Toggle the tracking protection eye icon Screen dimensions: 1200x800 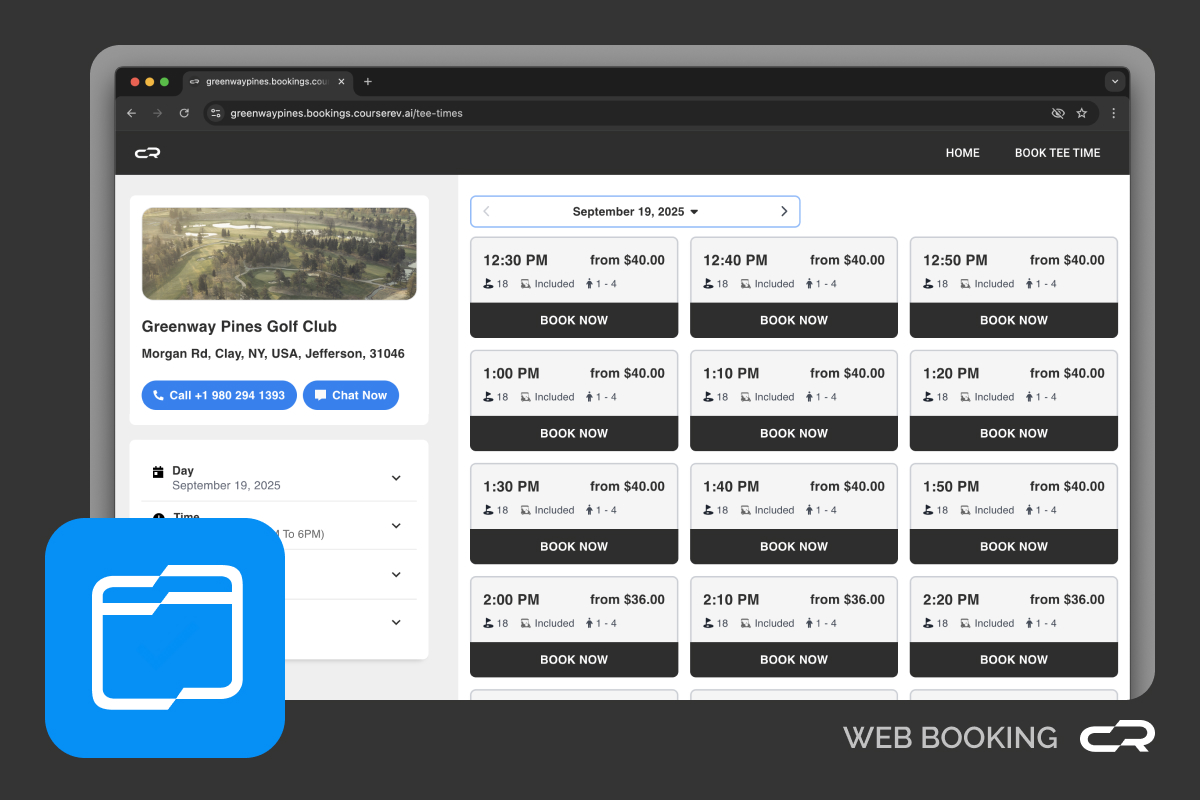click(x=1058, y=113)
